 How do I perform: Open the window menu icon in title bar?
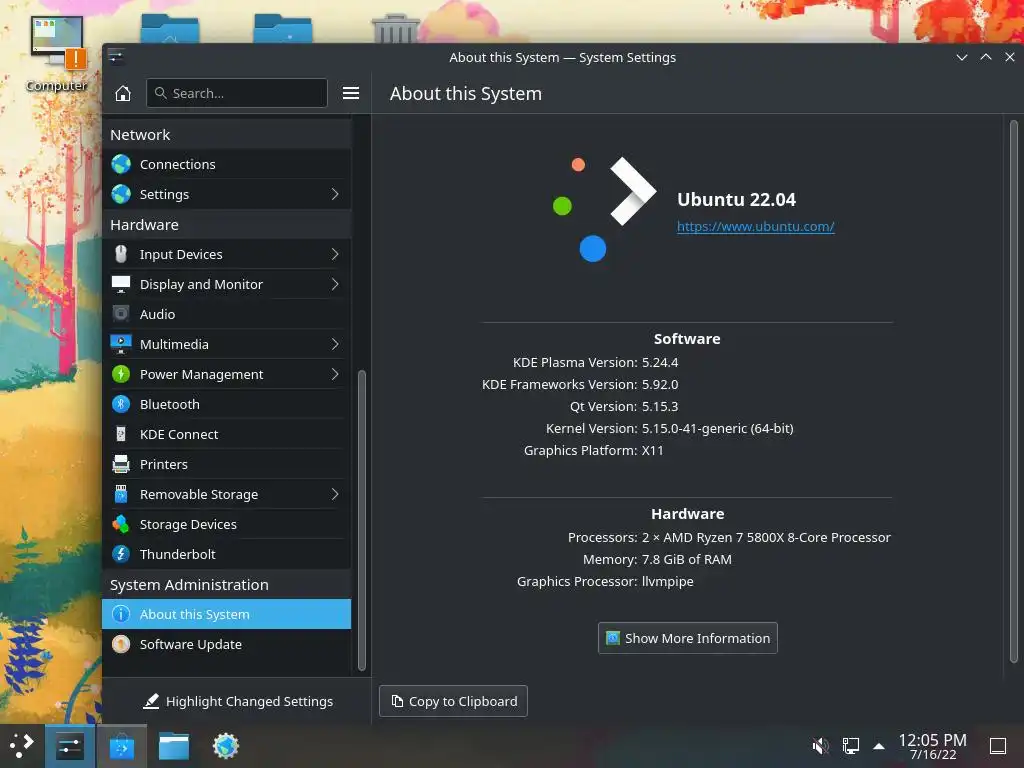coord(116,57)
